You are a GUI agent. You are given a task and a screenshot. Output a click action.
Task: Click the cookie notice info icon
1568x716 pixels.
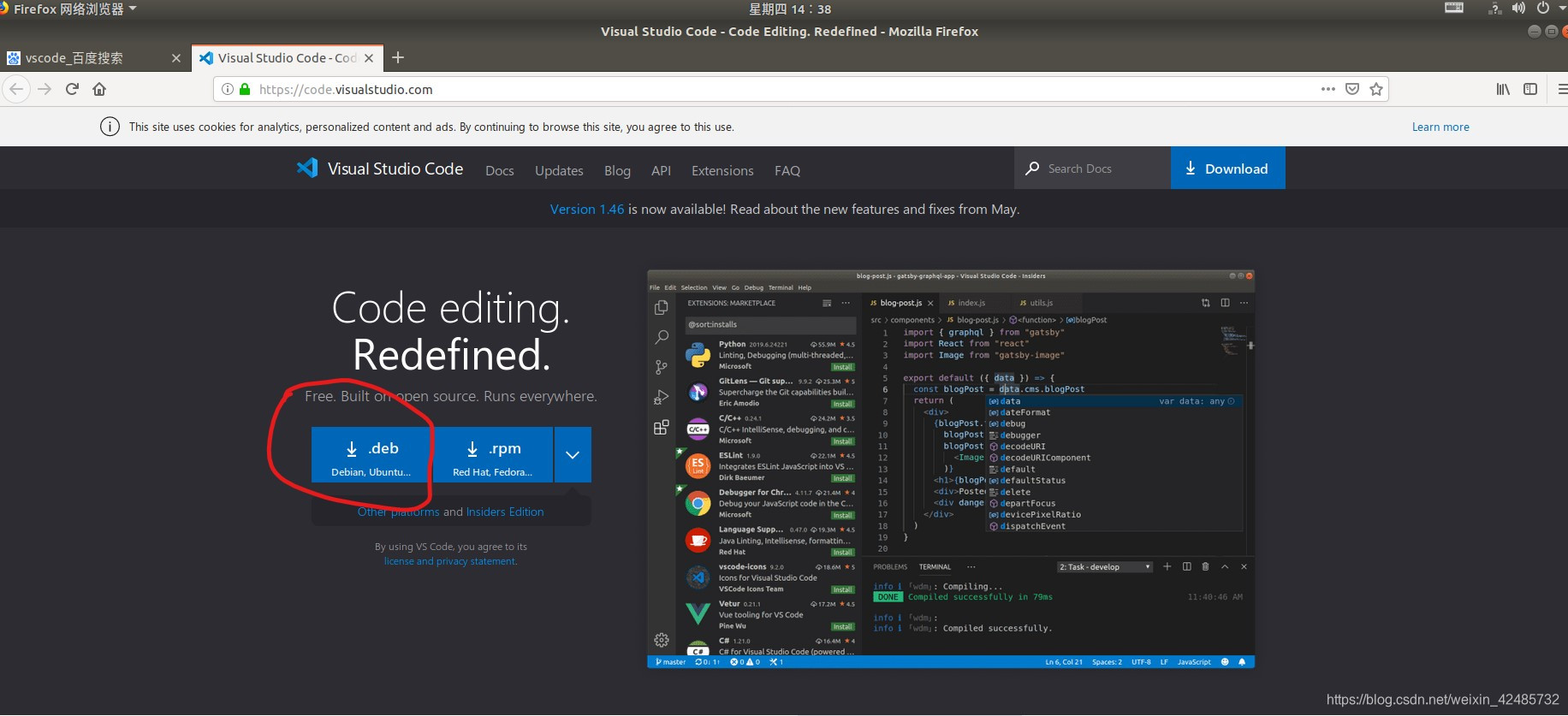click(x=110, y=127)
